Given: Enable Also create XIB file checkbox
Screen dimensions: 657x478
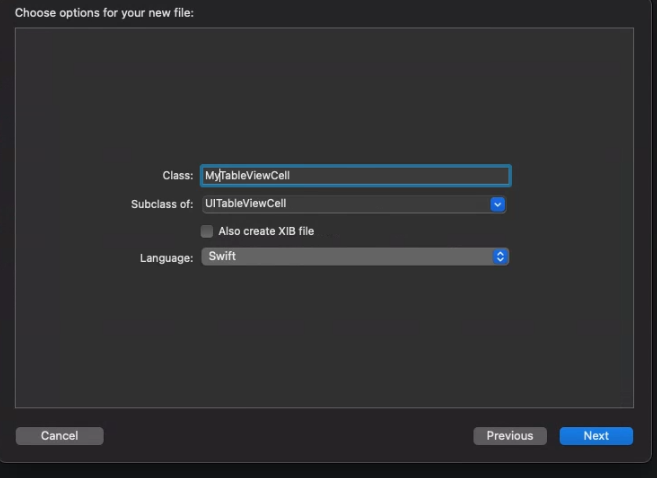Looking at the screenshot, I should [x=207, y=231].
